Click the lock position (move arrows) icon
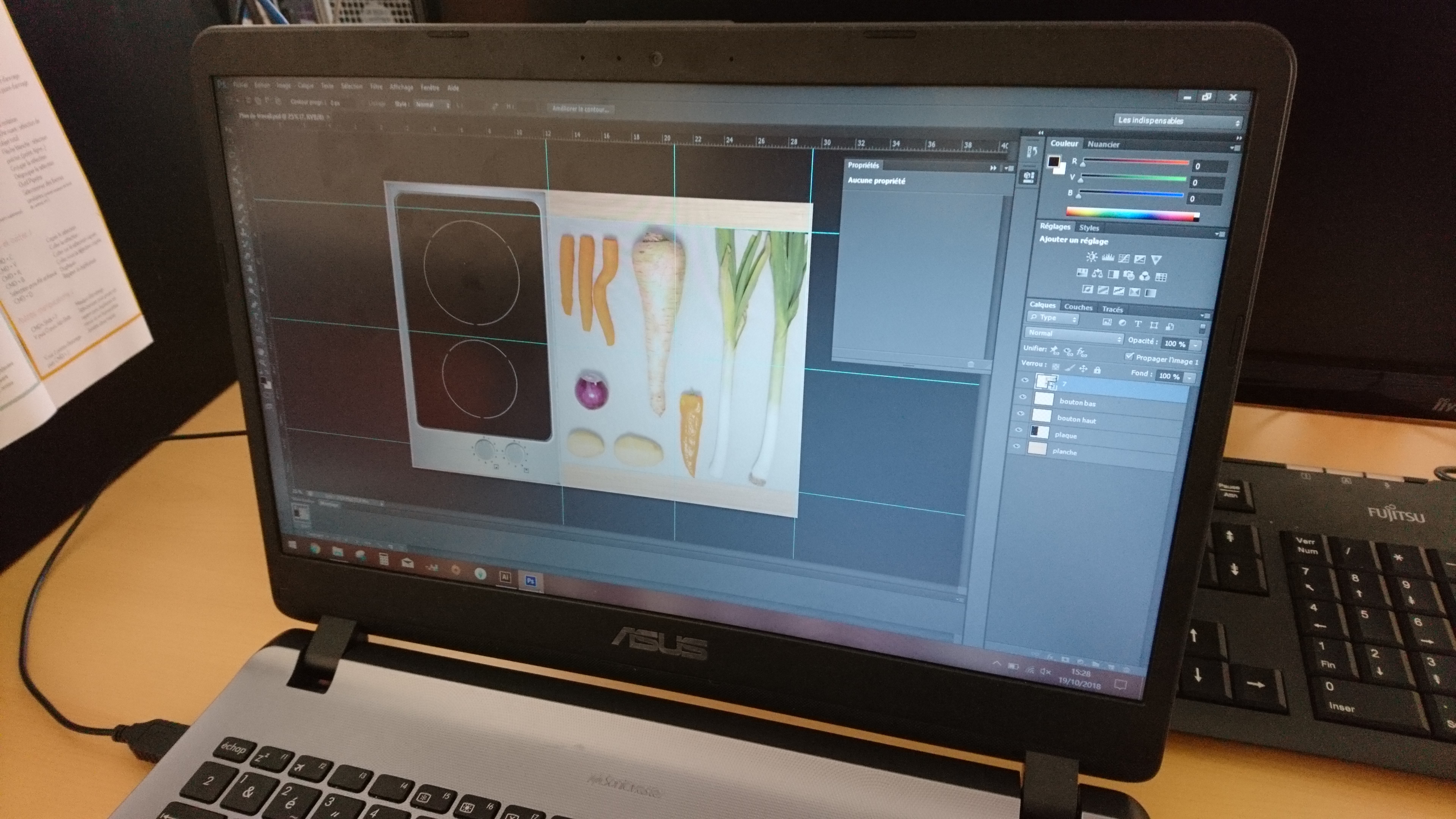The height and width of the screenshot is (819, 1456). [x=1083, y=369]
